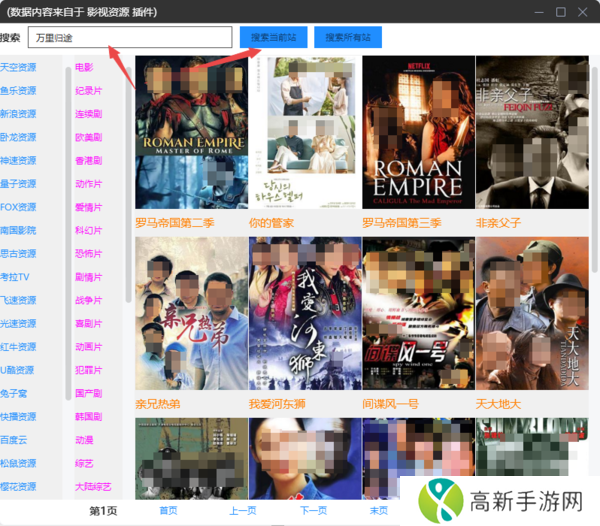Screen dimensions: 600x526
Task: Open 你的管家 poster thumbnail
Action: click(304, 133)
